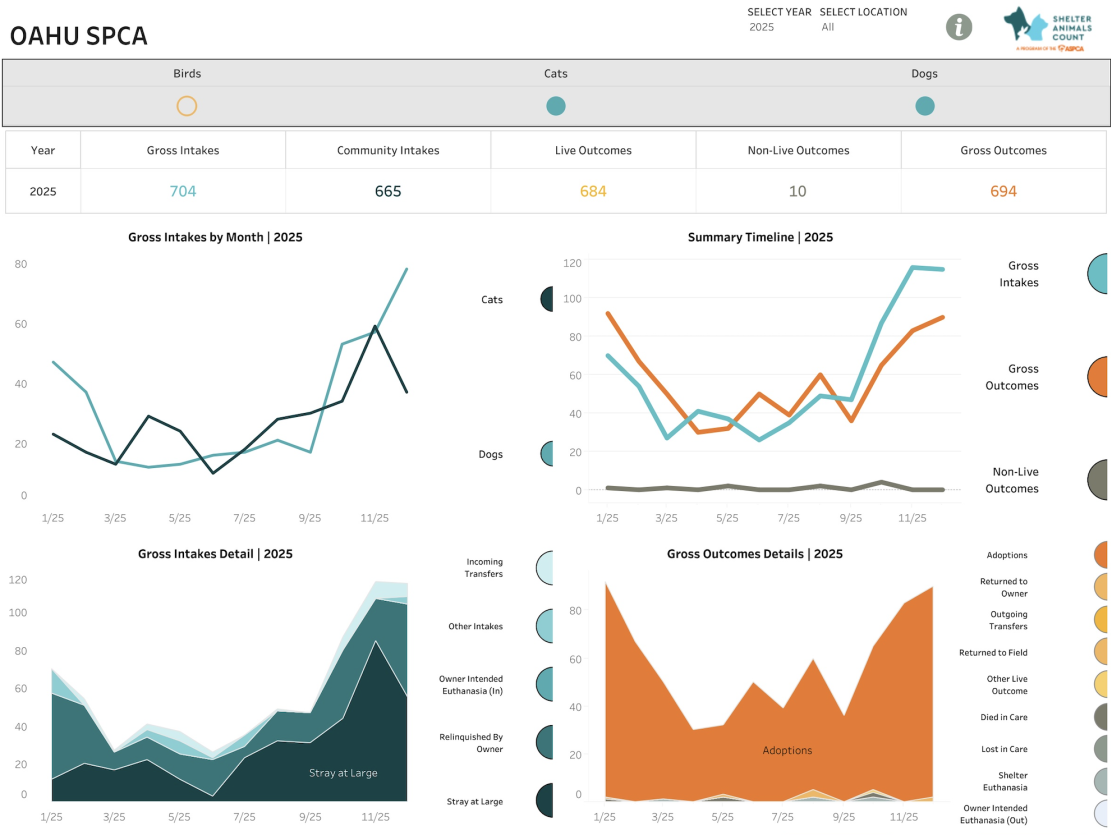Click Shelter Euthanasia legend swatch

click(1100, 781)
